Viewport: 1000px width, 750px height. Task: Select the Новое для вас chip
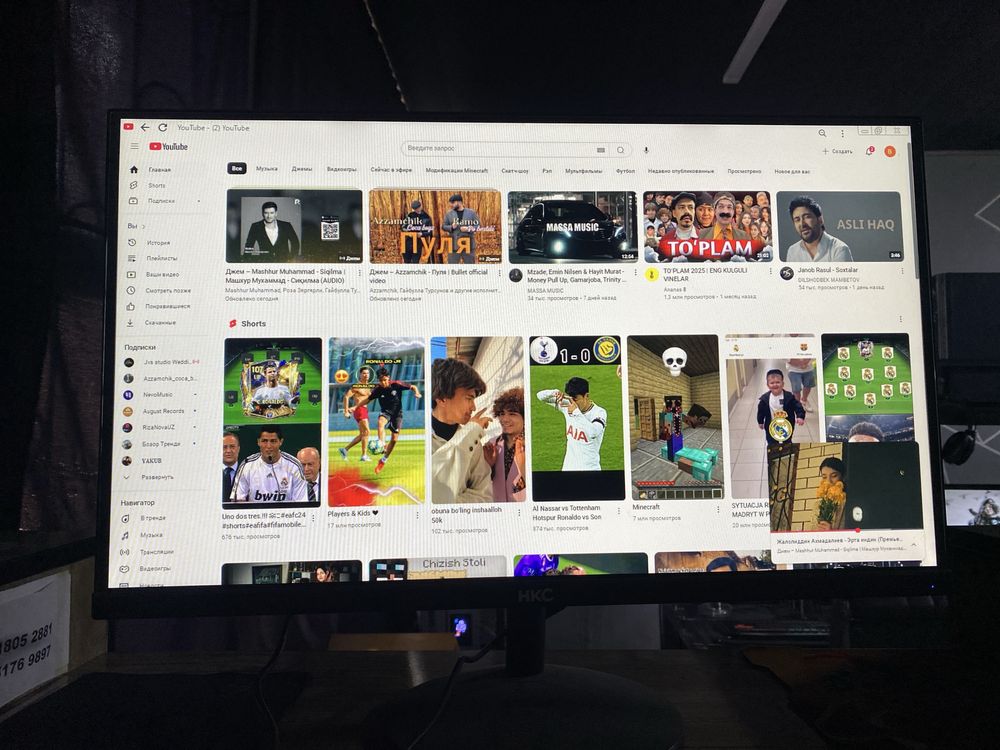[x=791, y=171]
